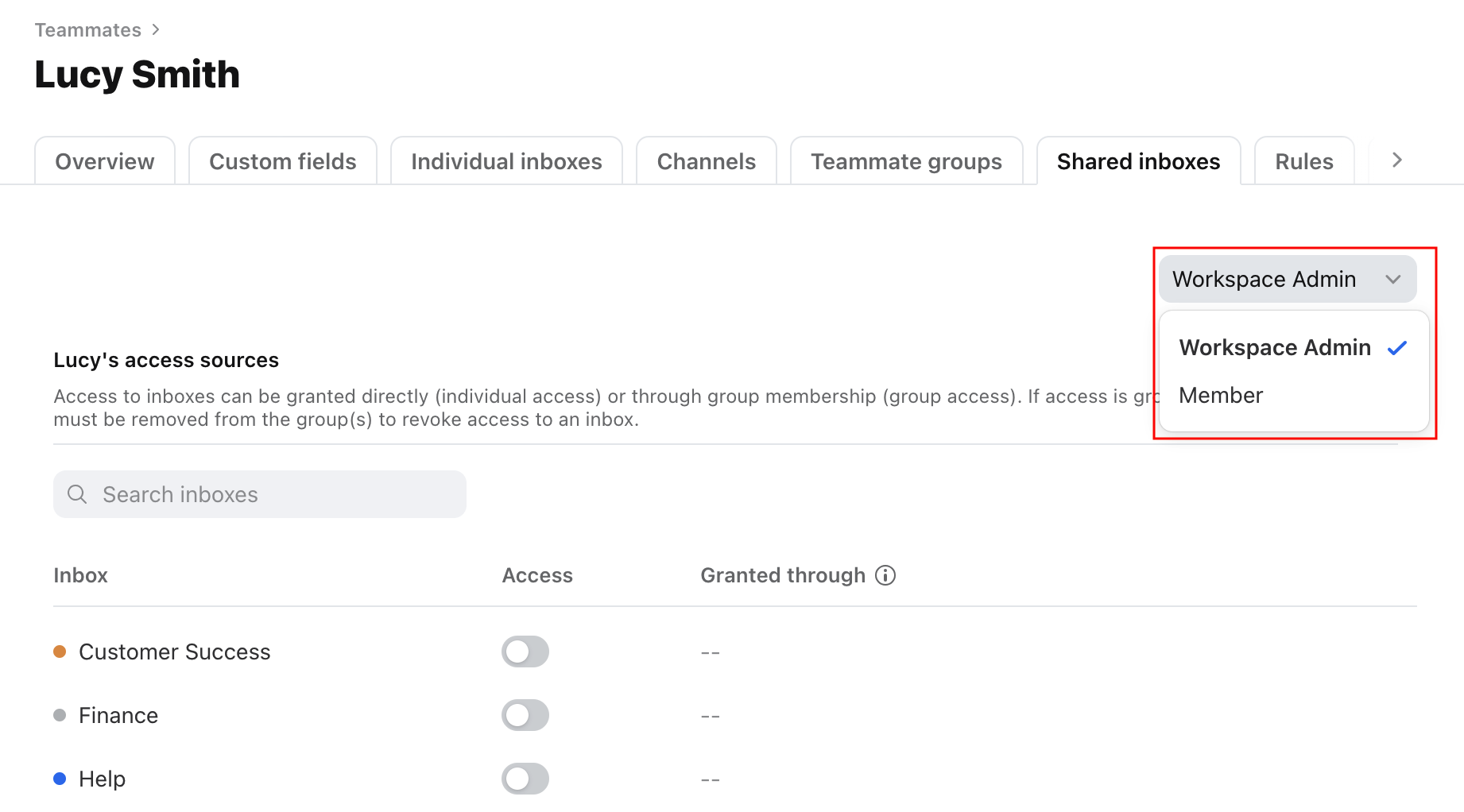
Task: Click the gray dot next to Finance inbox
Action: (59, 714)
